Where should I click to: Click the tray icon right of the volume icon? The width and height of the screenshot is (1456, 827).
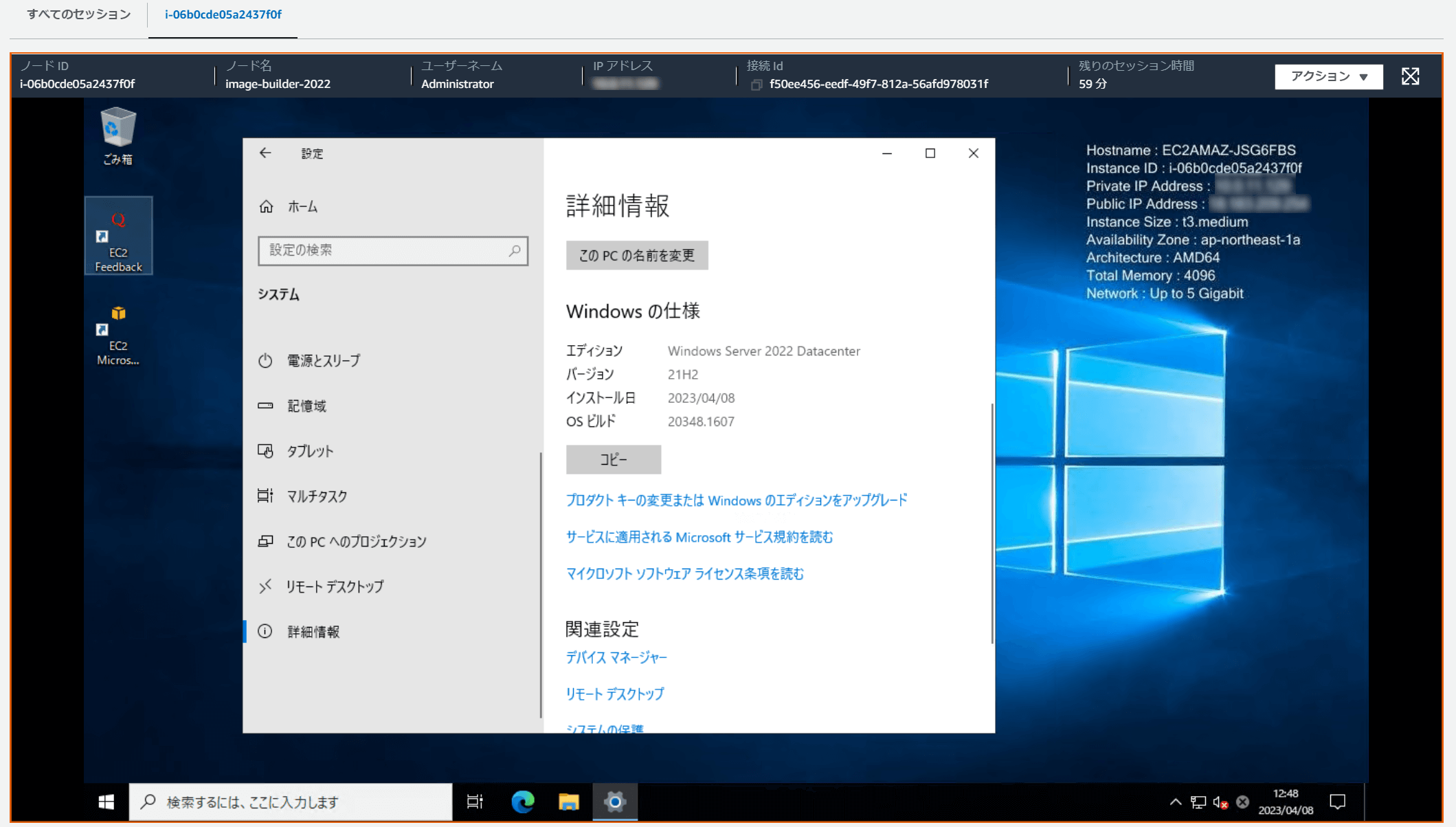pyautogui.click(x=1242, y=802)
